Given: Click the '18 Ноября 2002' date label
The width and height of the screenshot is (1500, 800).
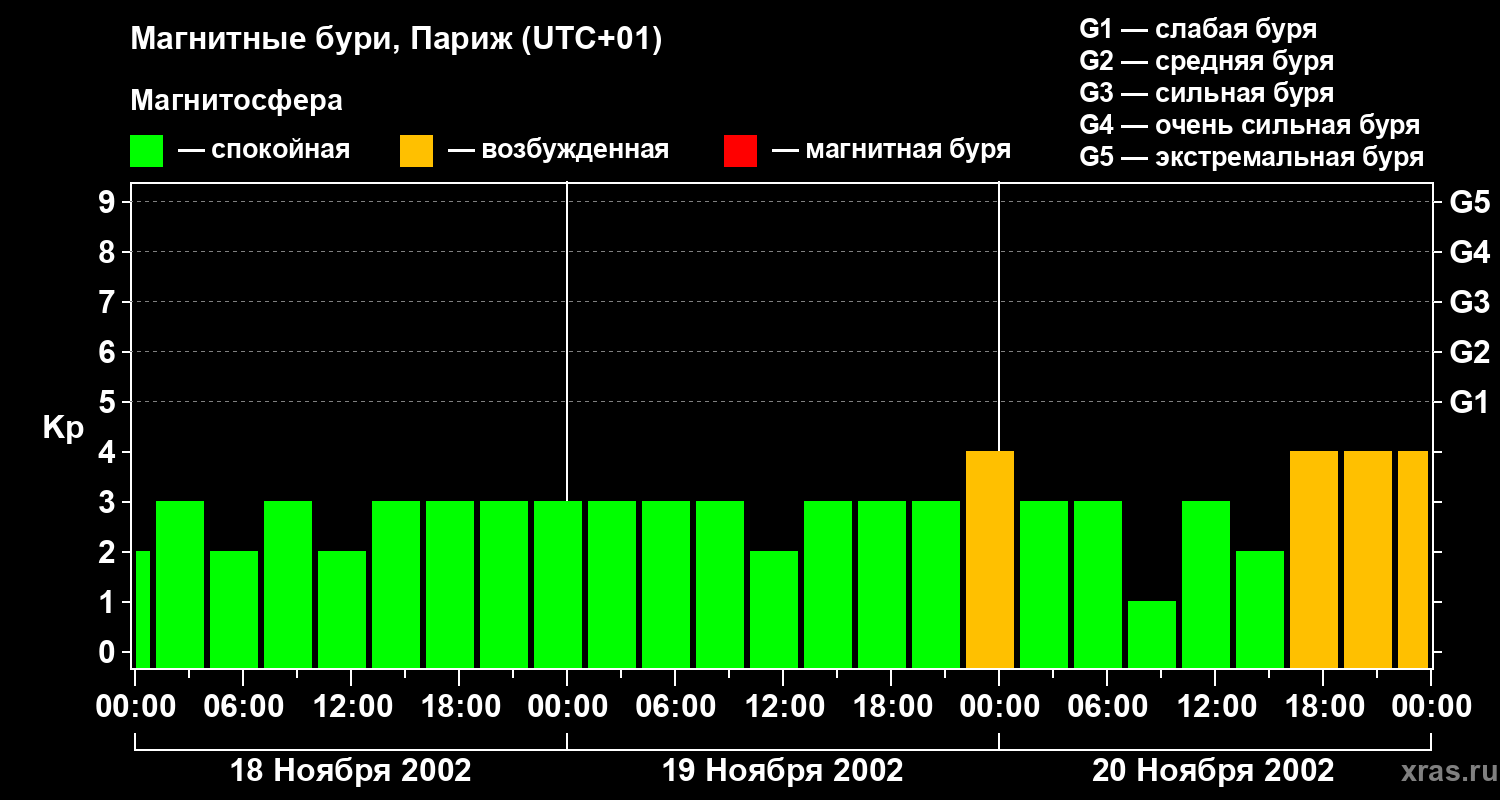Looking at the screenshot, I should tap(351, 771).
